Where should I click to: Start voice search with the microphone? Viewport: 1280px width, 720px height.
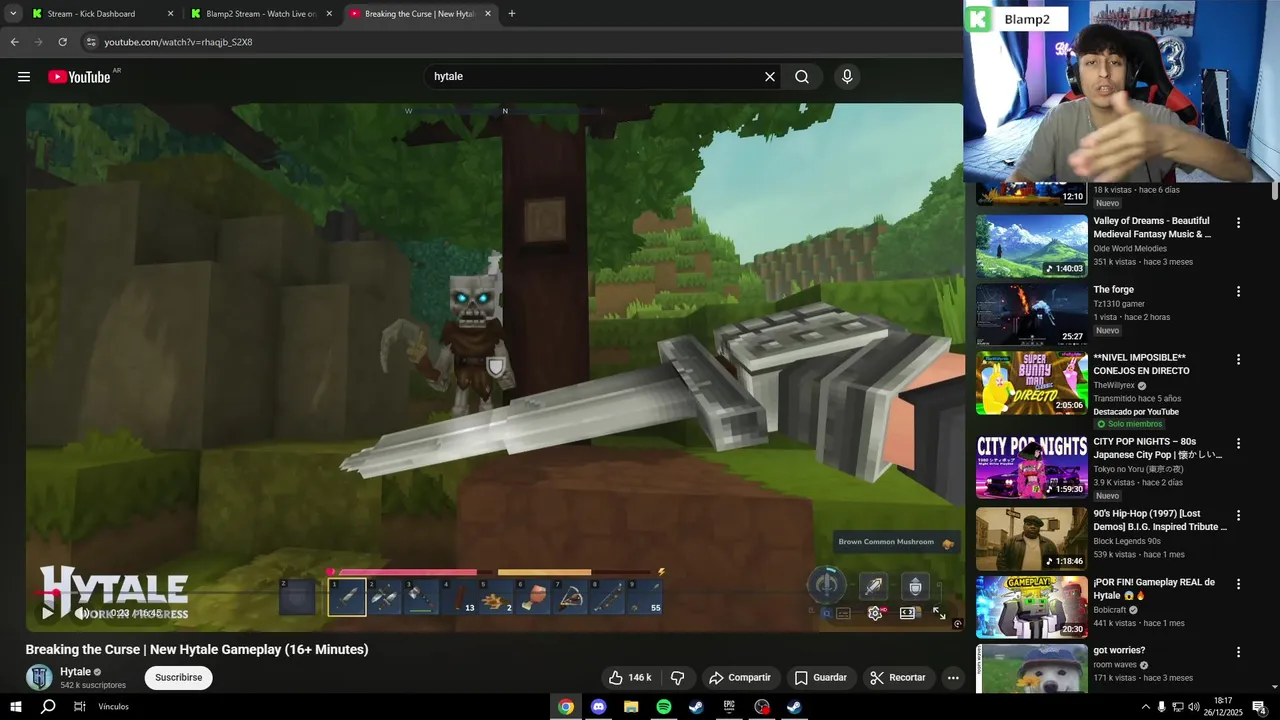(847, 77)
